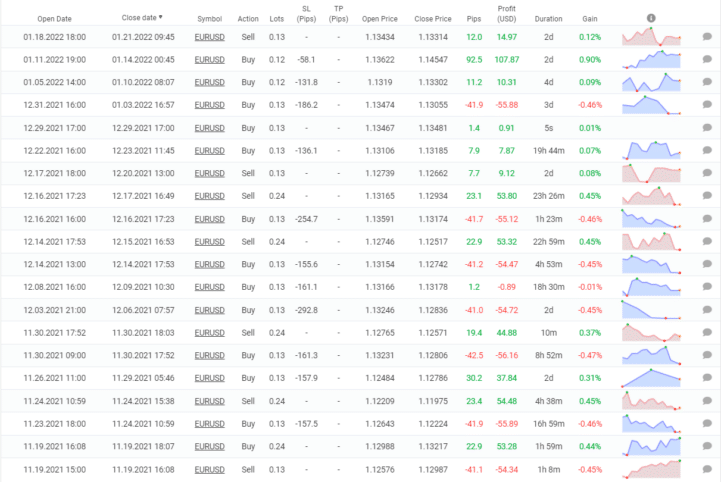This screenshot has height=482, width=721.
Task: Open comment for trade opened 12.31.2021 16:00
Action: tap(707, 104)
